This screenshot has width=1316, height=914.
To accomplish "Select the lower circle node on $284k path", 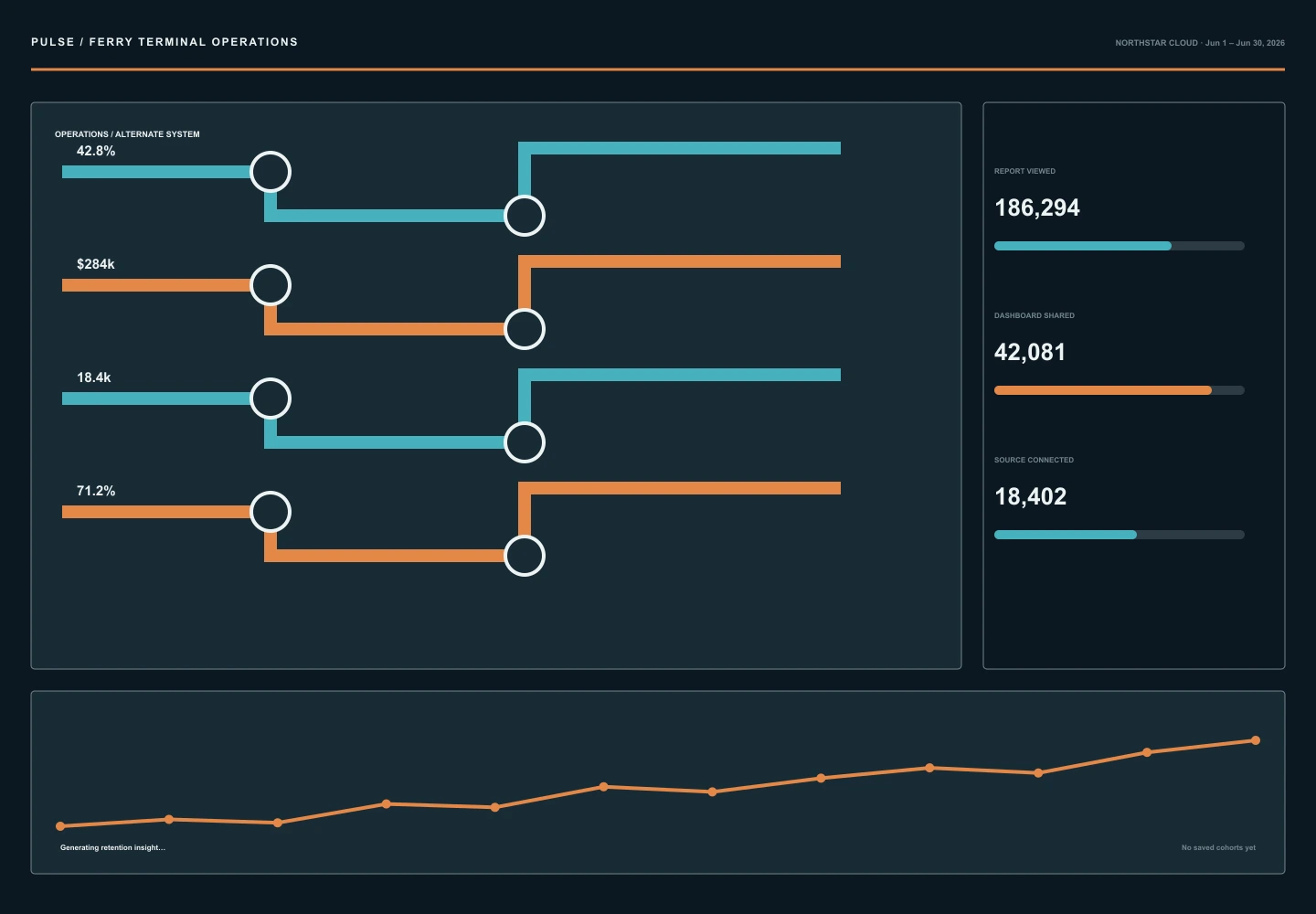I will point(525,329).
